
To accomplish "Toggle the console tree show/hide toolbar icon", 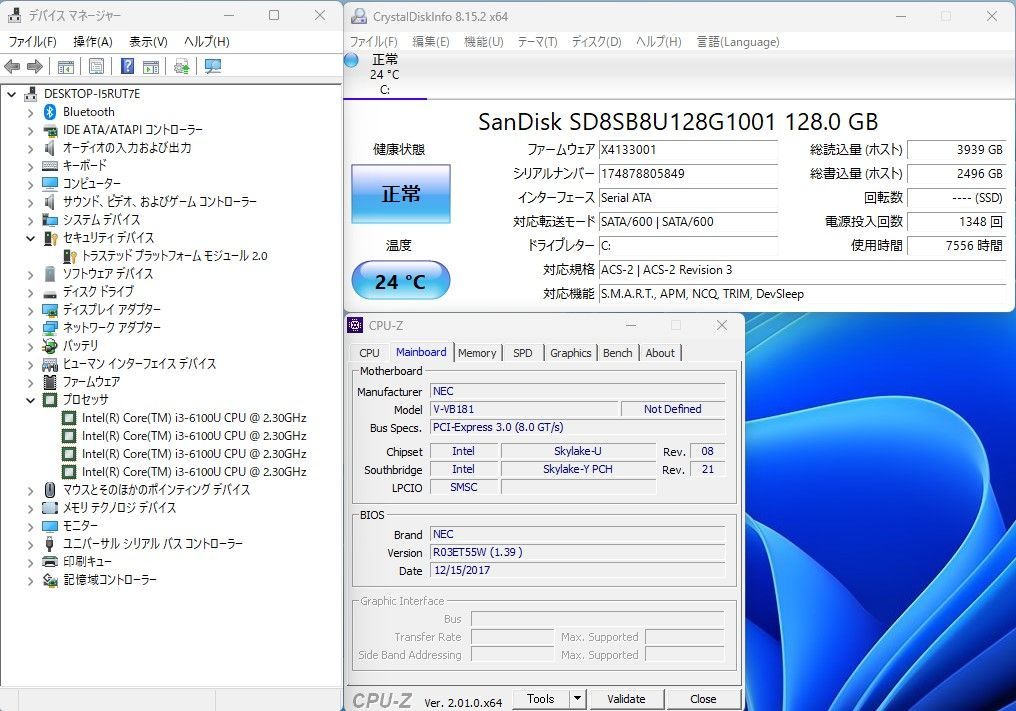I will coord(65,66).
